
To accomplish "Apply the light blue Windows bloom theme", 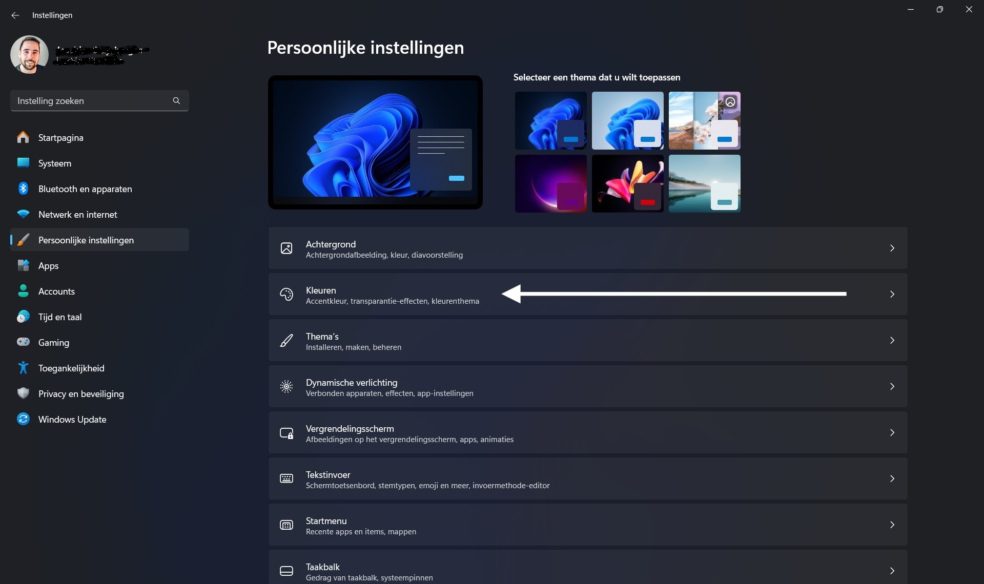I will coord(628,120).
